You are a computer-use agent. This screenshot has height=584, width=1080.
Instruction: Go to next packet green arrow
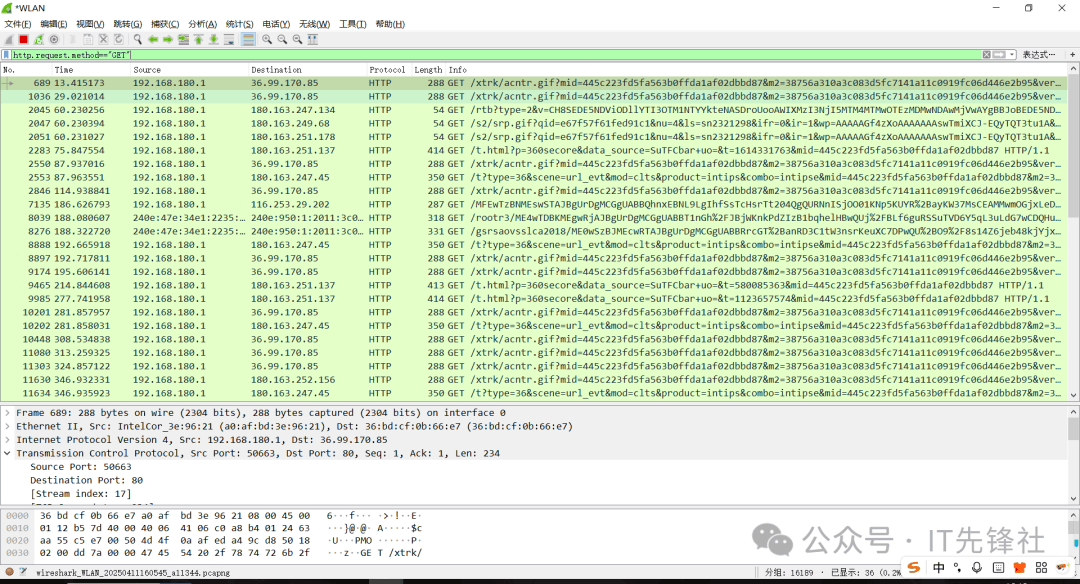[168, 39]
